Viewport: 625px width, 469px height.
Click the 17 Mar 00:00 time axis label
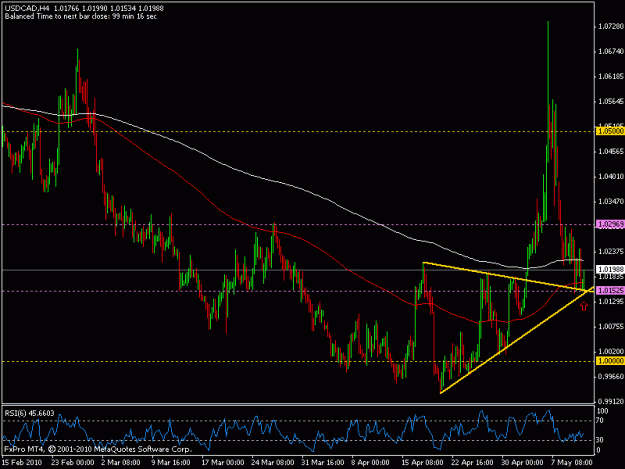point(222,462)
